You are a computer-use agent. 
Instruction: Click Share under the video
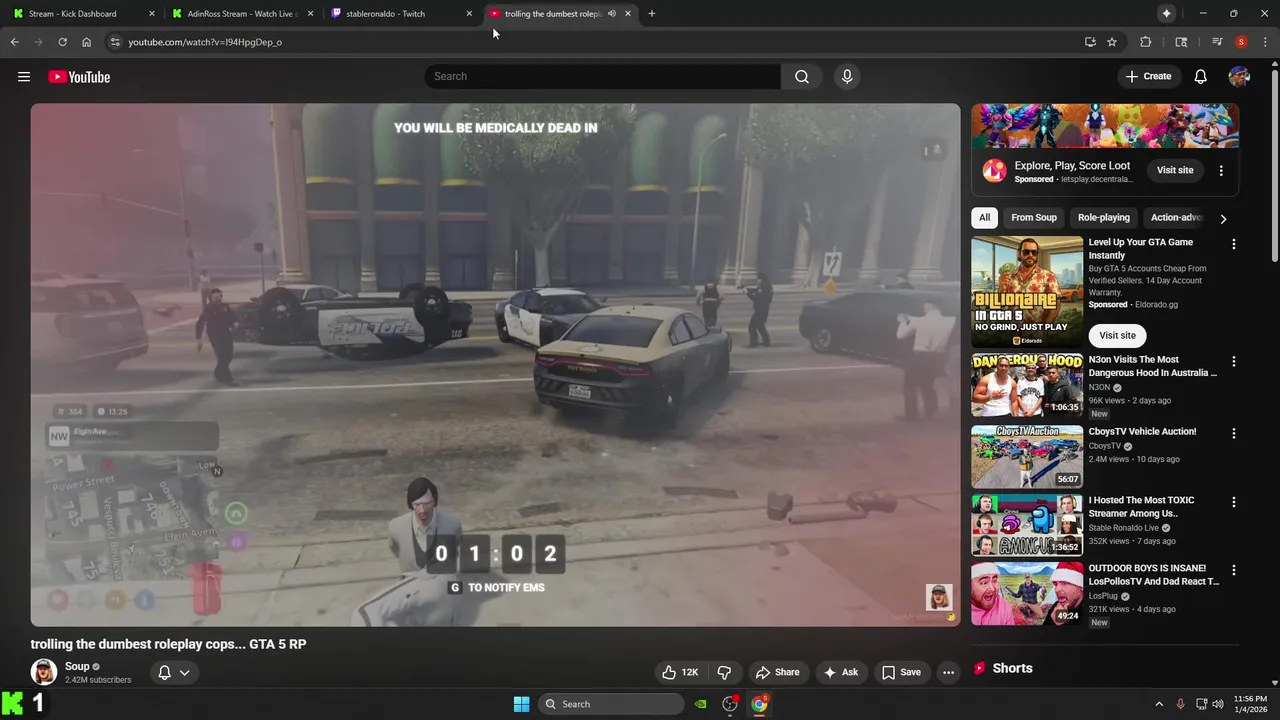(x=777, y=672)
